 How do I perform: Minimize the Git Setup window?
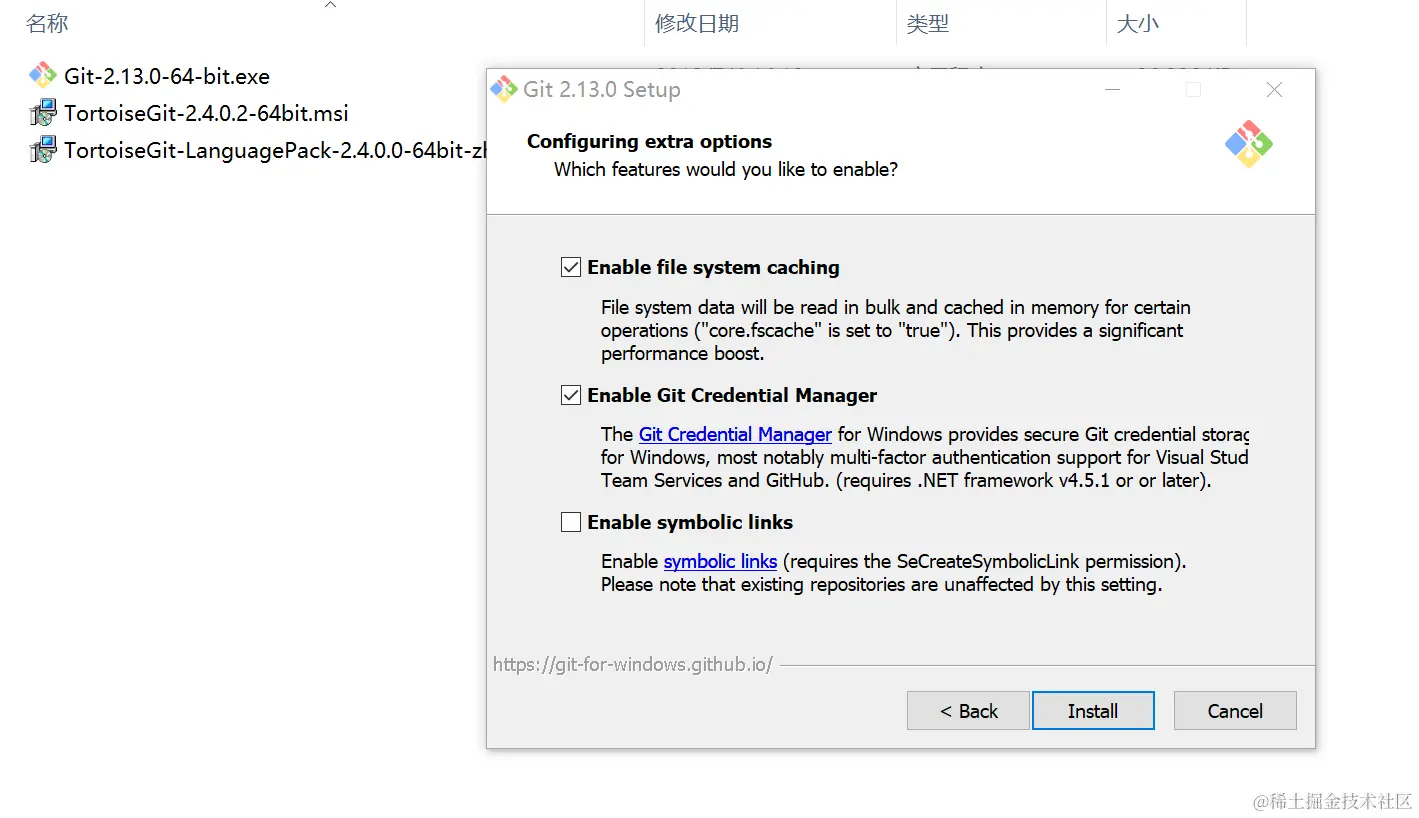click(x=1113, y=89)
